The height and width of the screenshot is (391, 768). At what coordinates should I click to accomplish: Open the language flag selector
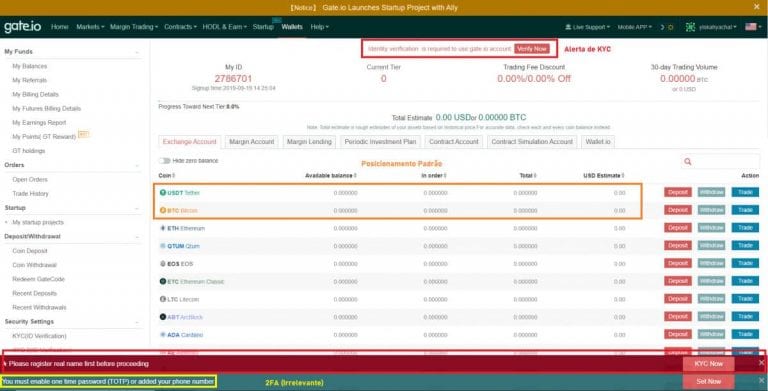(753, 27)
